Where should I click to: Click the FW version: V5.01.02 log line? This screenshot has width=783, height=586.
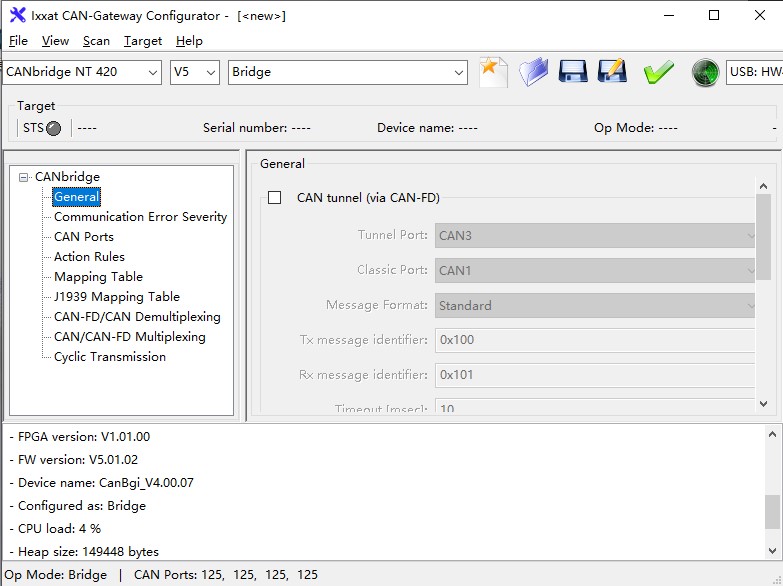pyautogui.click(x=73, y=460)
